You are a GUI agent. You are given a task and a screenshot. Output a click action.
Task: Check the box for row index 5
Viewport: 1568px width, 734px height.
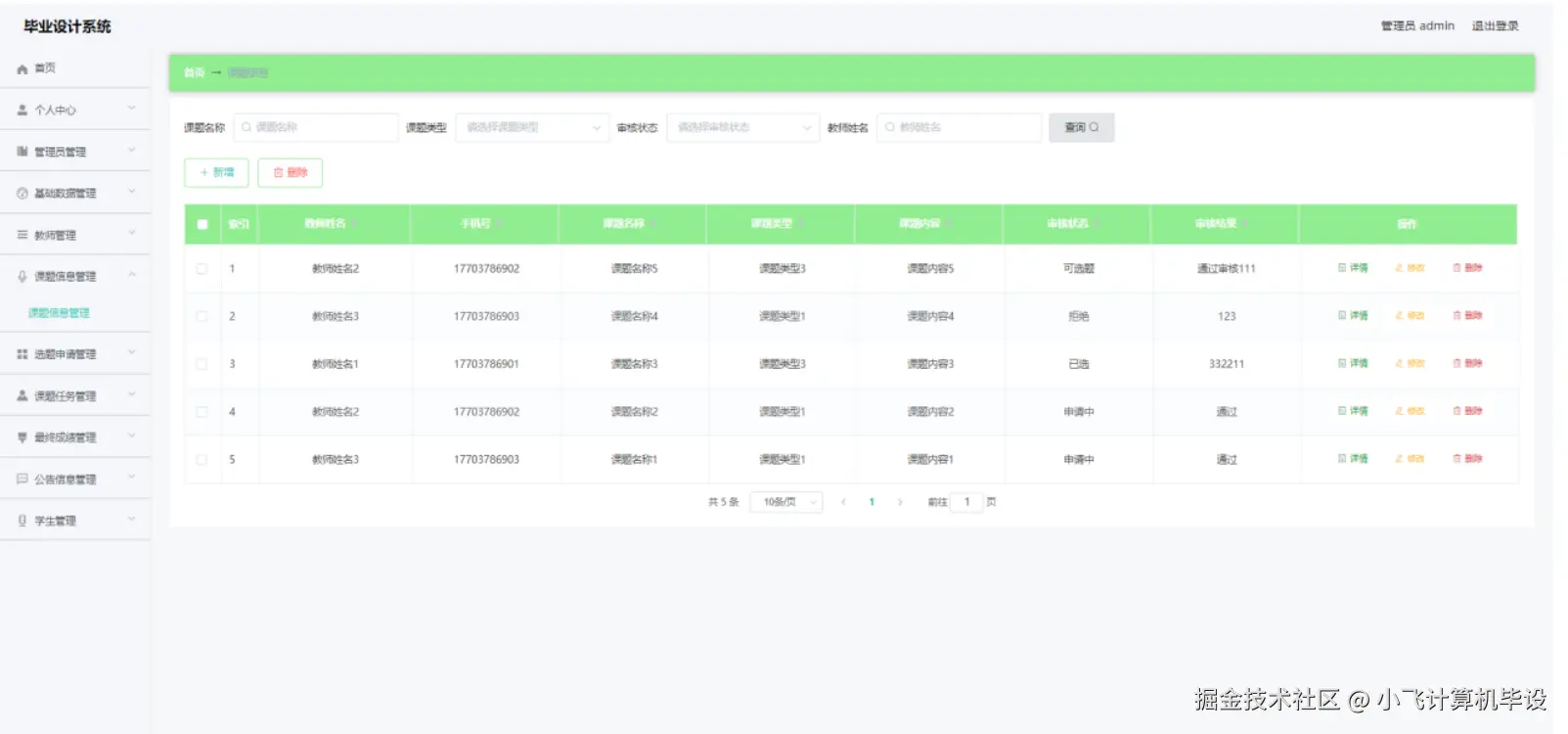click(x=202, y=459)
